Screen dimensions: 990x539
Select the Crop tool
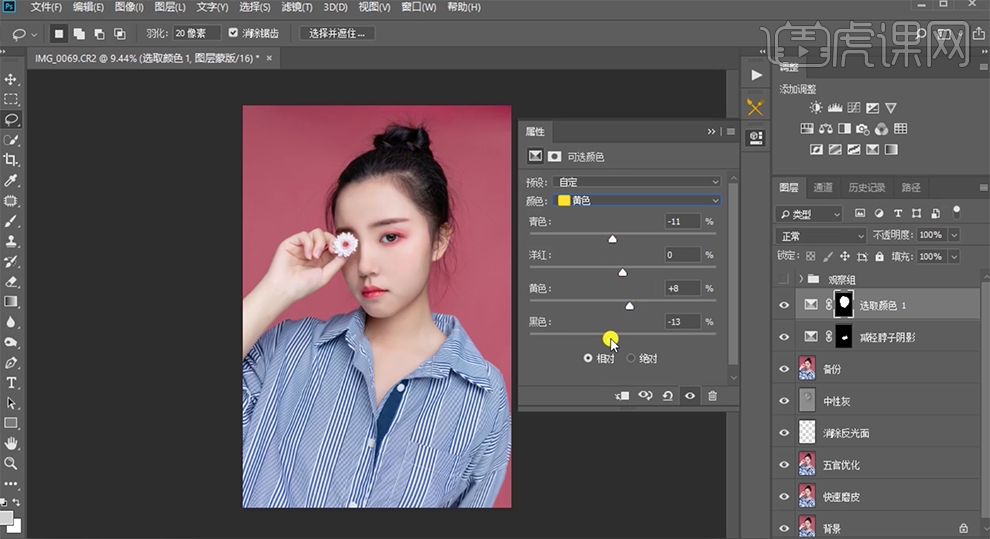(11, 160)
